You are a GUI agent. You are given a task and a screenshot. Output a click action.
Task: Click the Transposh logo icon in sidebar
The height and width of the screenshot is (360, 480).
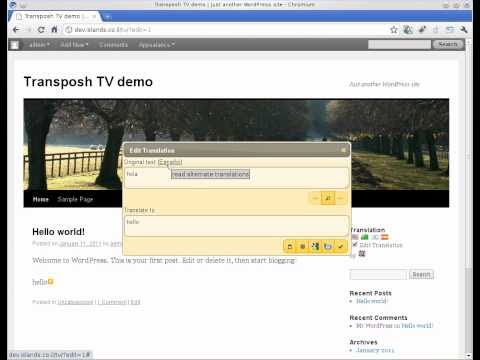click(362, 254)
